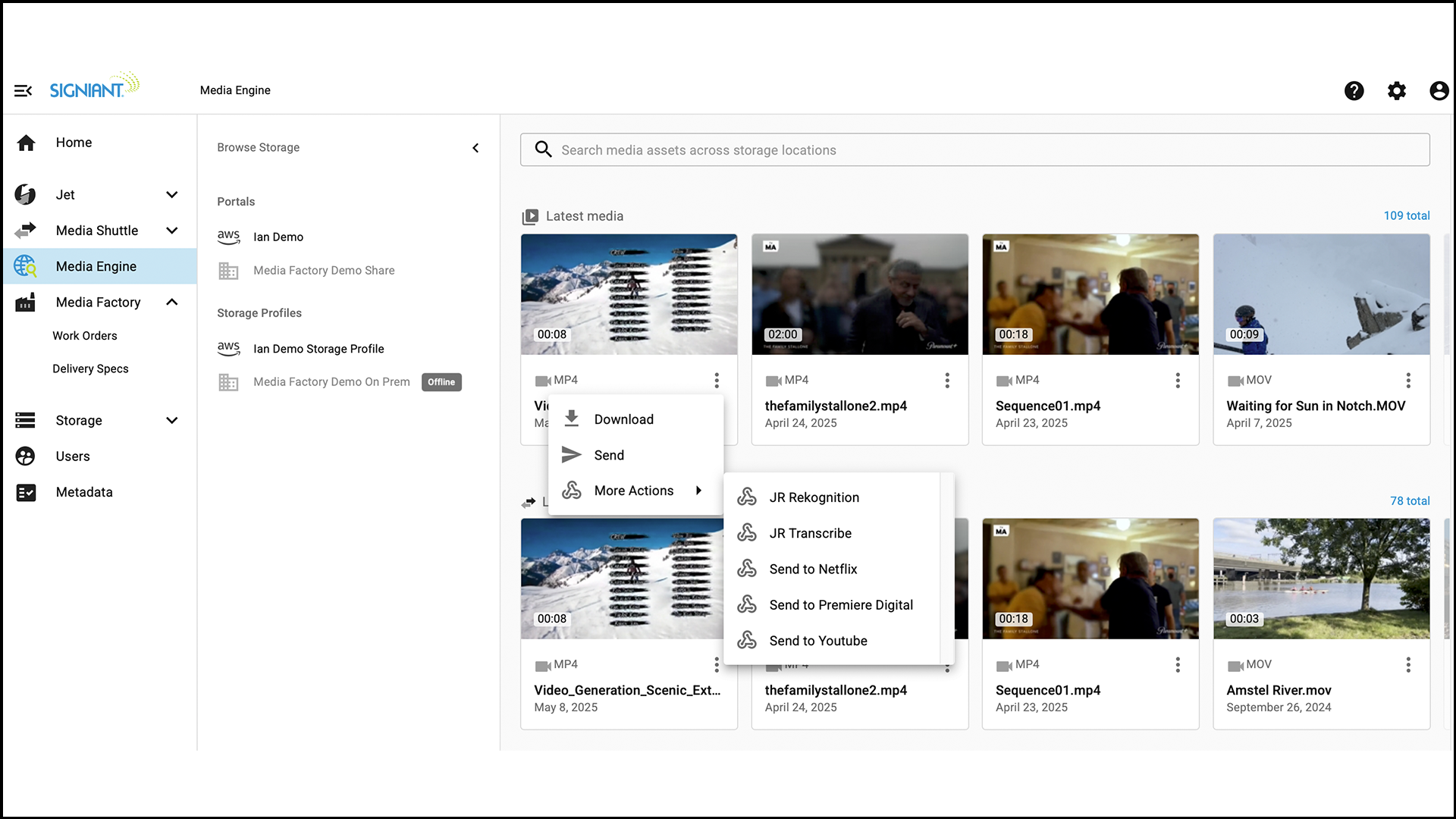Click the help question mark icon

[1354, 91]
